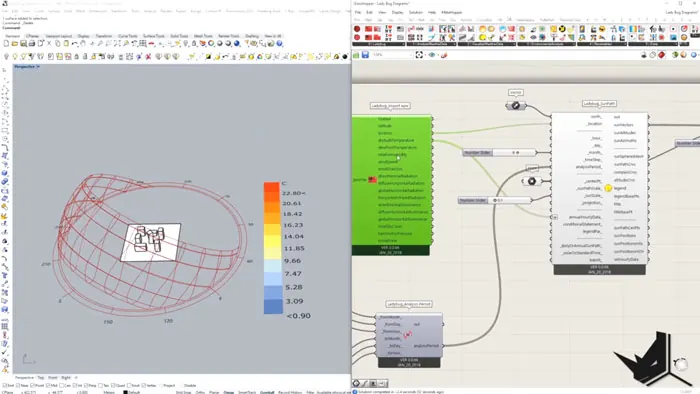Click the yellow-black radiation icon in Ladybug ribbon
Image resolution: width=700 pixels, height=394 pixels.
click(562, 29)
